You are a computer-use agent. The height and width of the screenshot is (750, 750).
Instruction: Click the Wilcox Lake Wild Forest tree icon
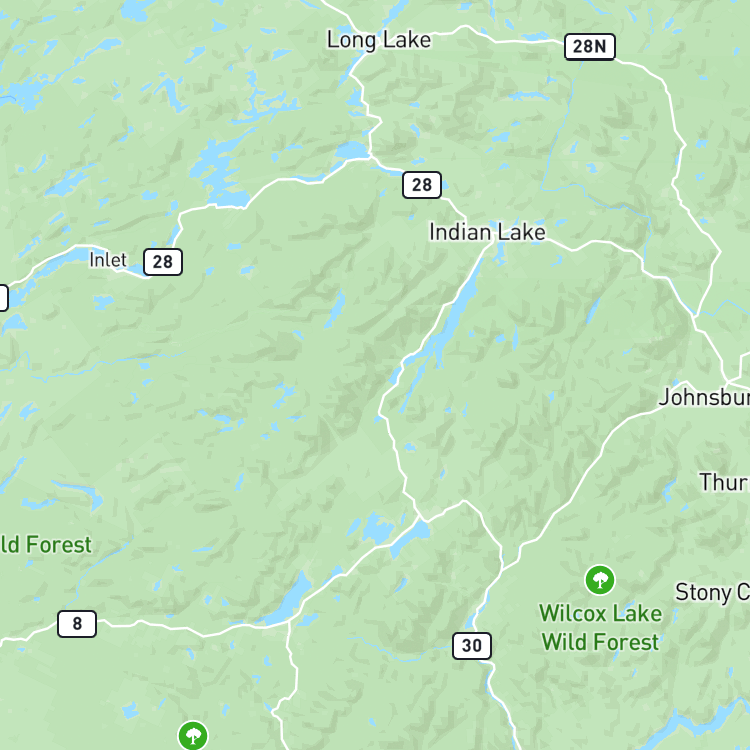(600, 580)
